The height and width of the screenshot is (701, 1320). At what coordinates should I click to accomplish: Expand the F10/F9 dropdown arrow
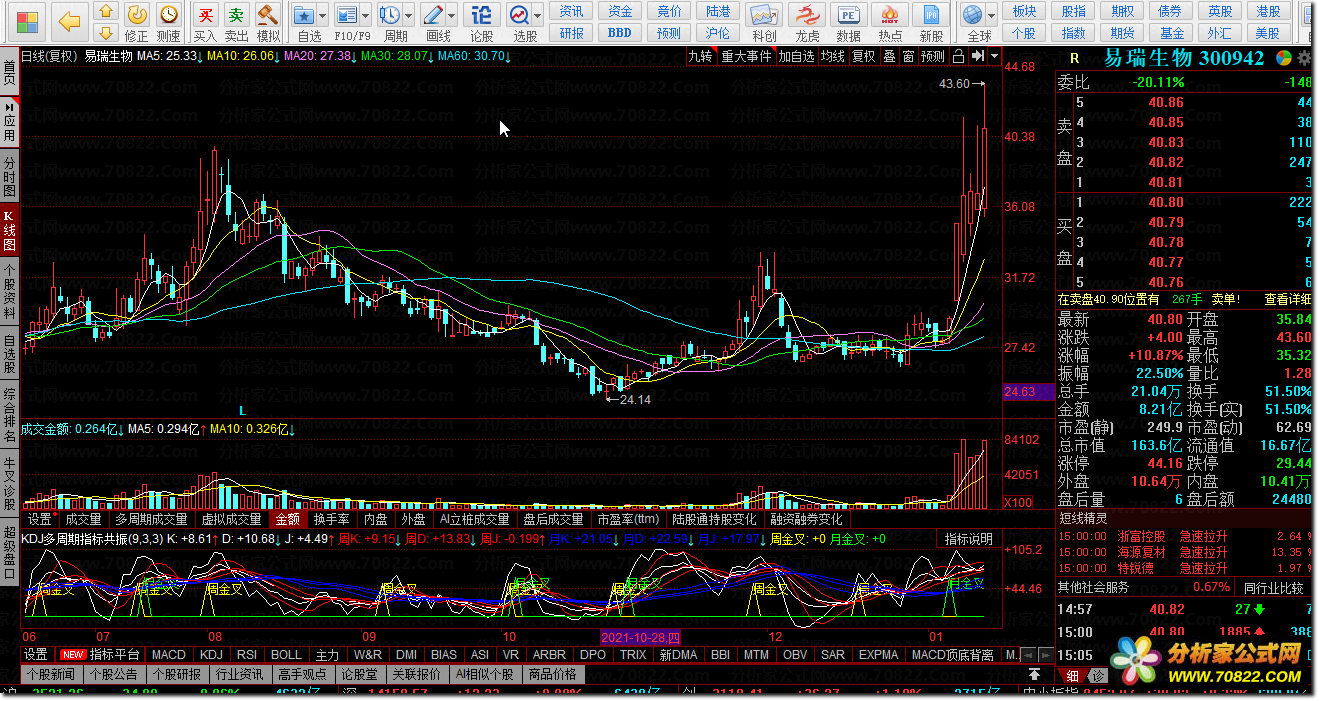point(365,15)
